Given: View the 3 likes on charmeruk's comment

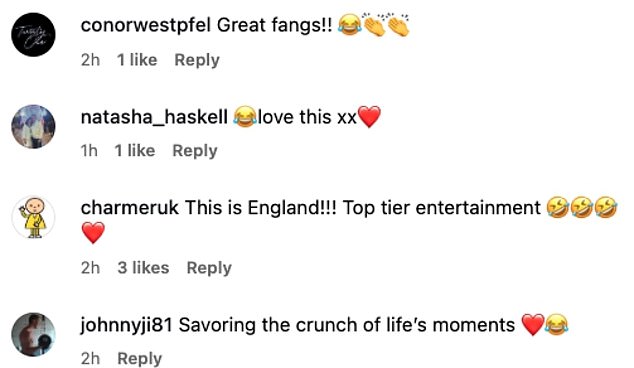Looking at the screenshot, I should 144,268.
